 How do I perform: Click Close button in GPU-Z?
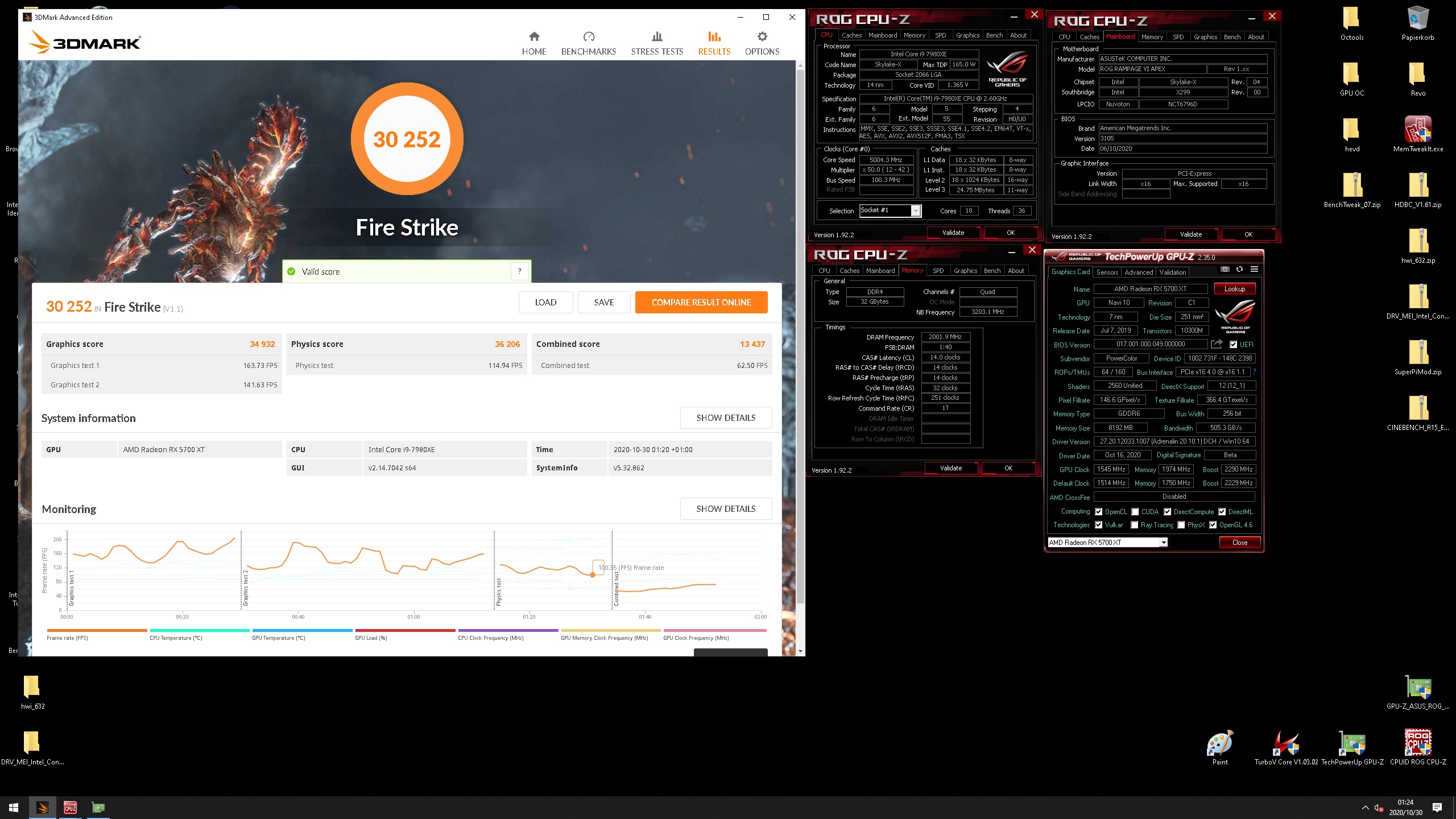point(1240,543)
